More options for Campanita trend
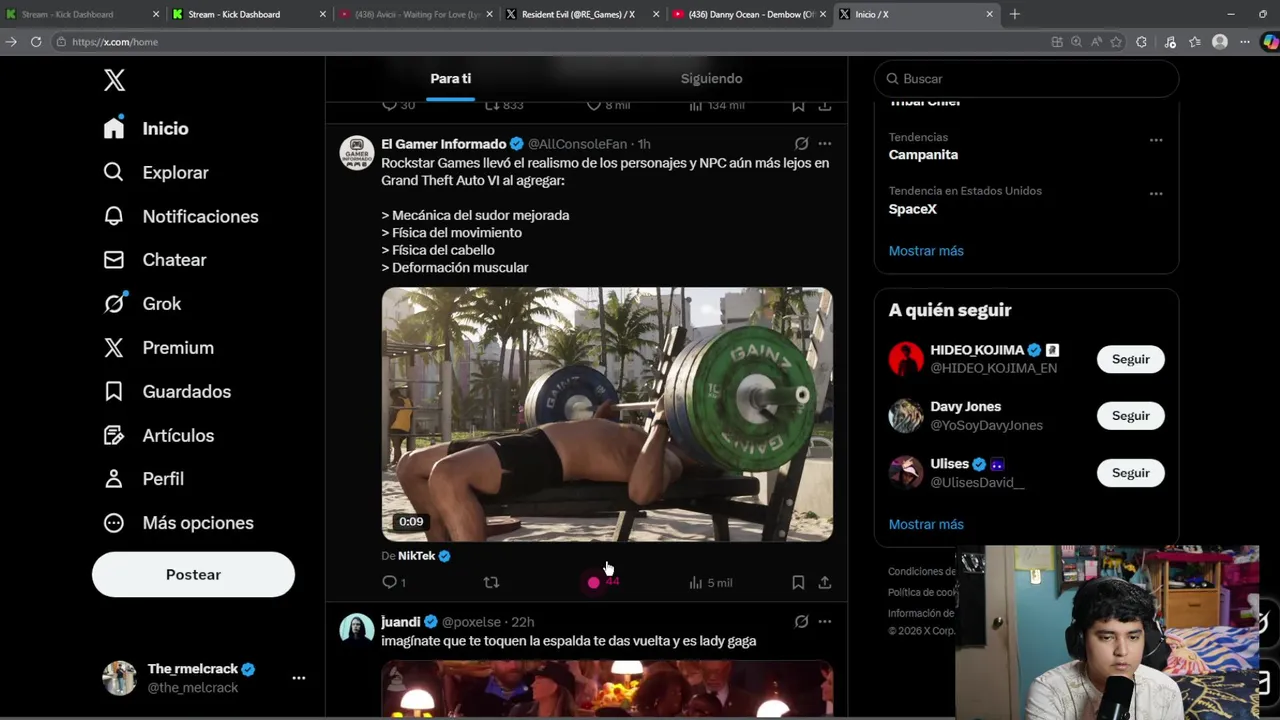Image resolution: width=1280 pixels, height=720 pixels. [x=1156, y=140]
